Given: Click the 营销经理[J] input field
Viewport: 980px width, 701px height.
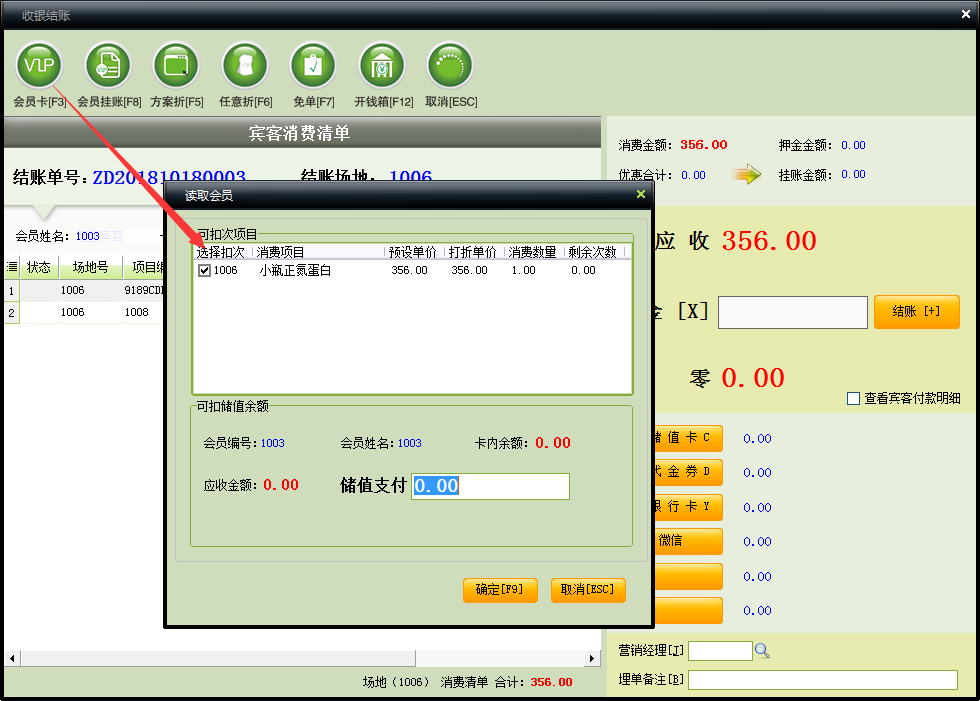Looking at the screenshot, I should (720, 651).
